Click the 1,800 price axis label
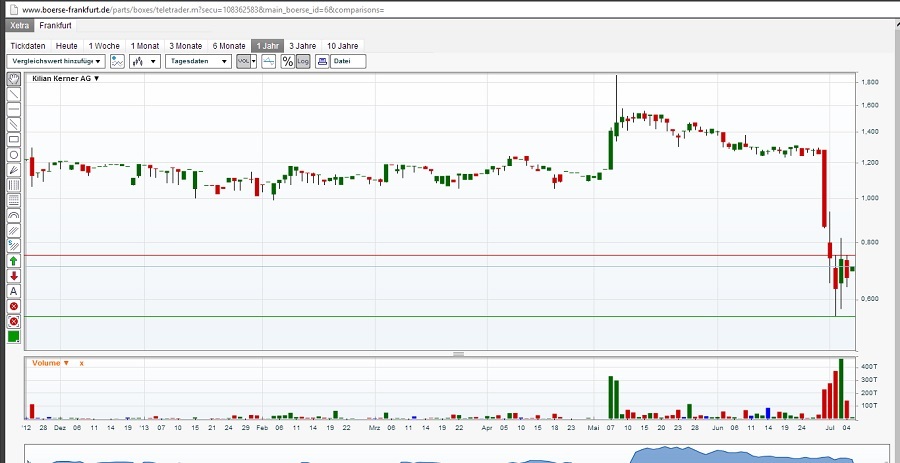This screenshot has width=900, height=463. [870, 83]
